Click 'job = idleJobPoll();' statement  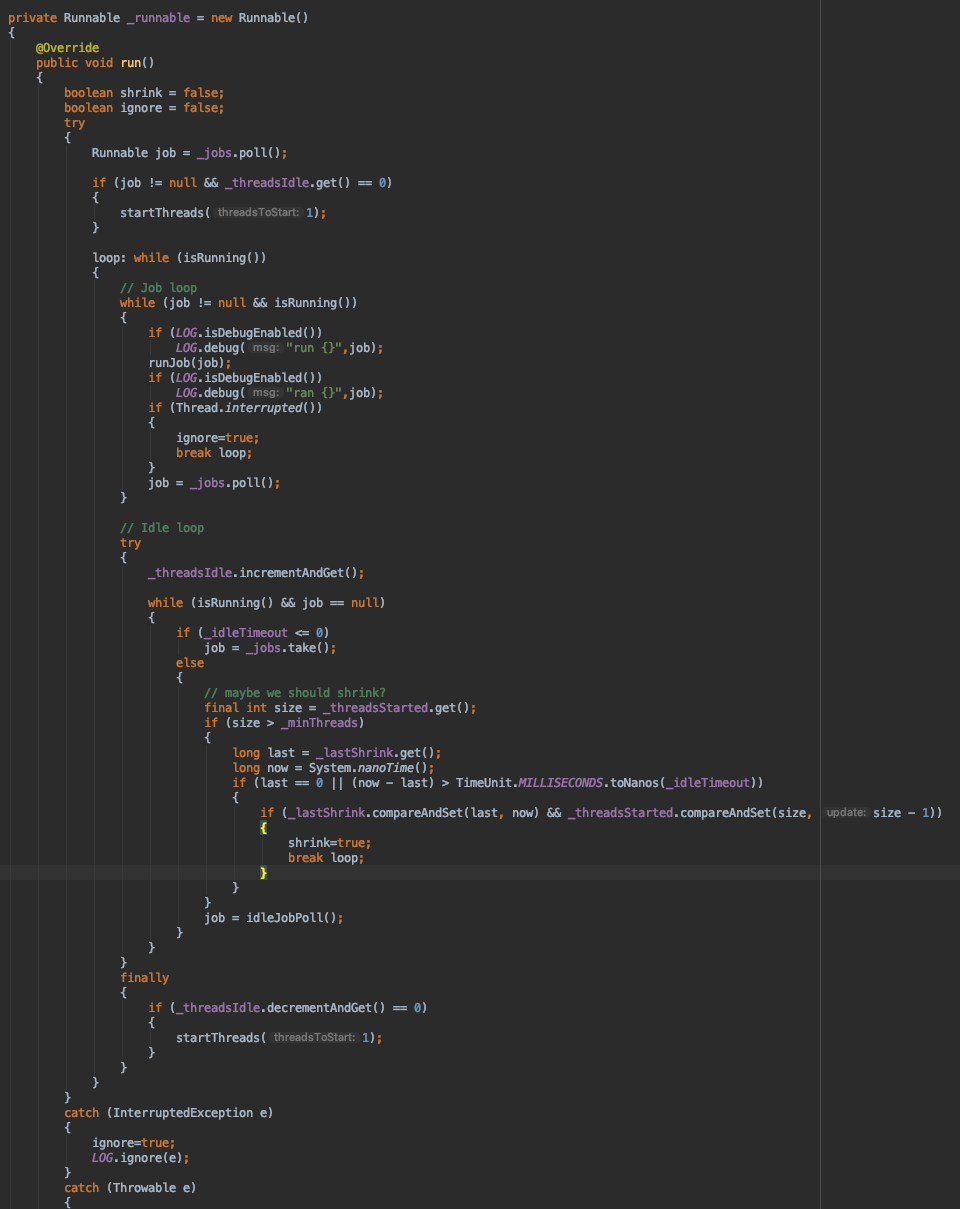274,918
